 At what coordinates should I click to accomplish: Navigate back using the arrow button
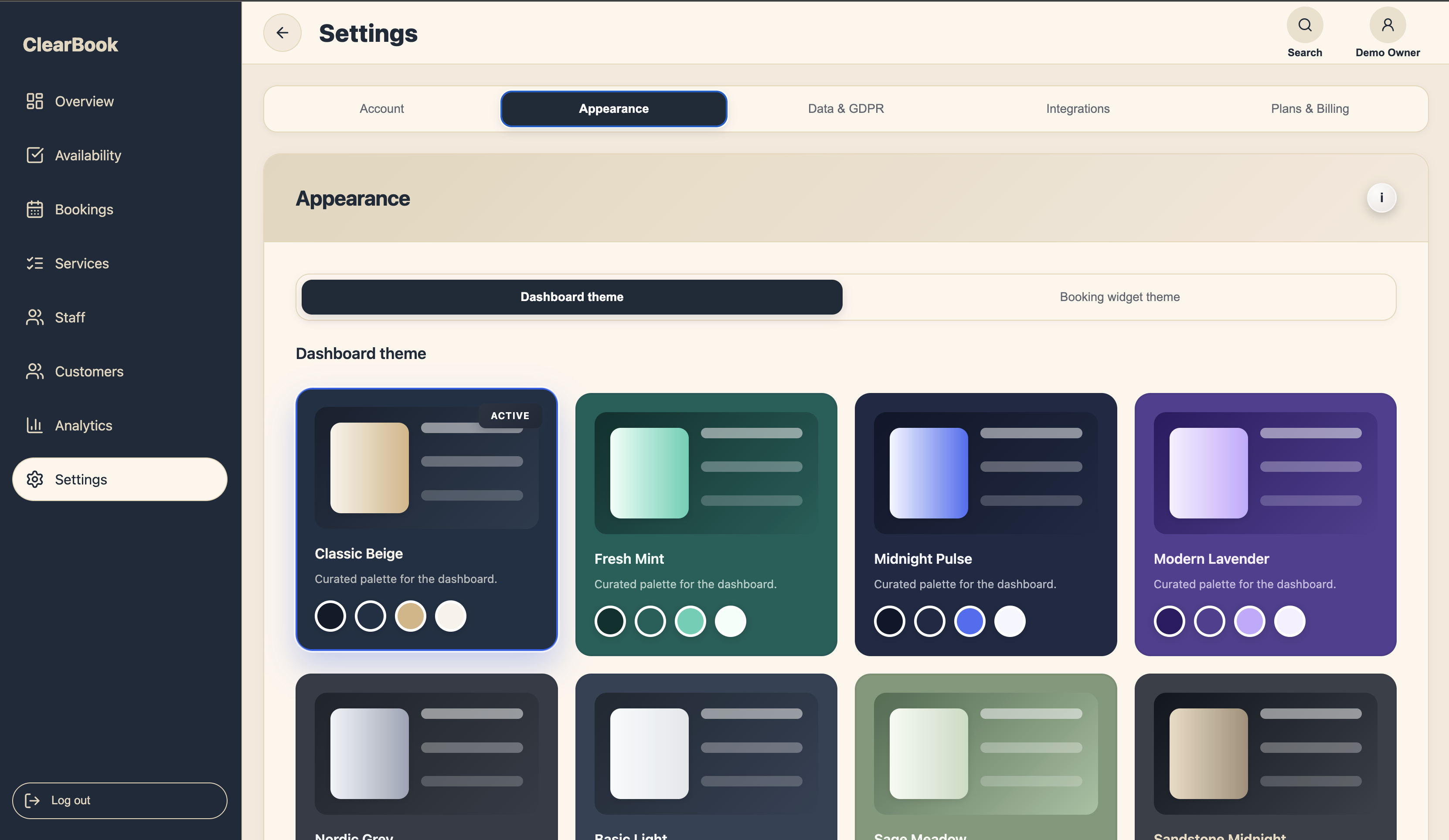282,32
